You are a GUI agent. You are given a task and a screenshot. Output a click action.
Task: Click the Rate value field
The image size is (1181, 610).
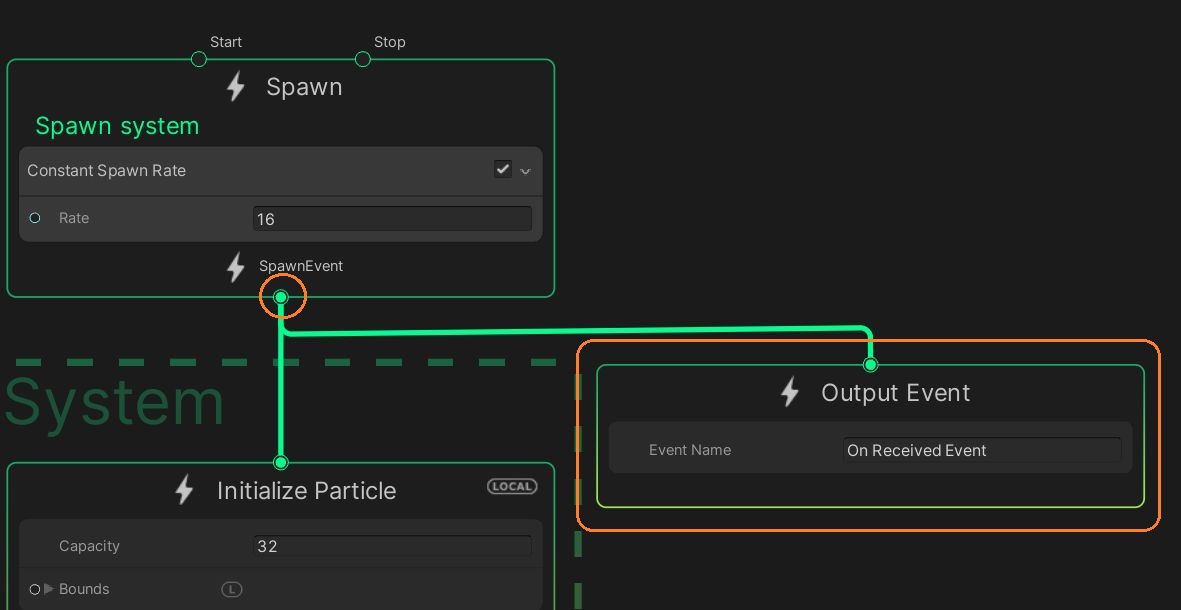point(392,219)
